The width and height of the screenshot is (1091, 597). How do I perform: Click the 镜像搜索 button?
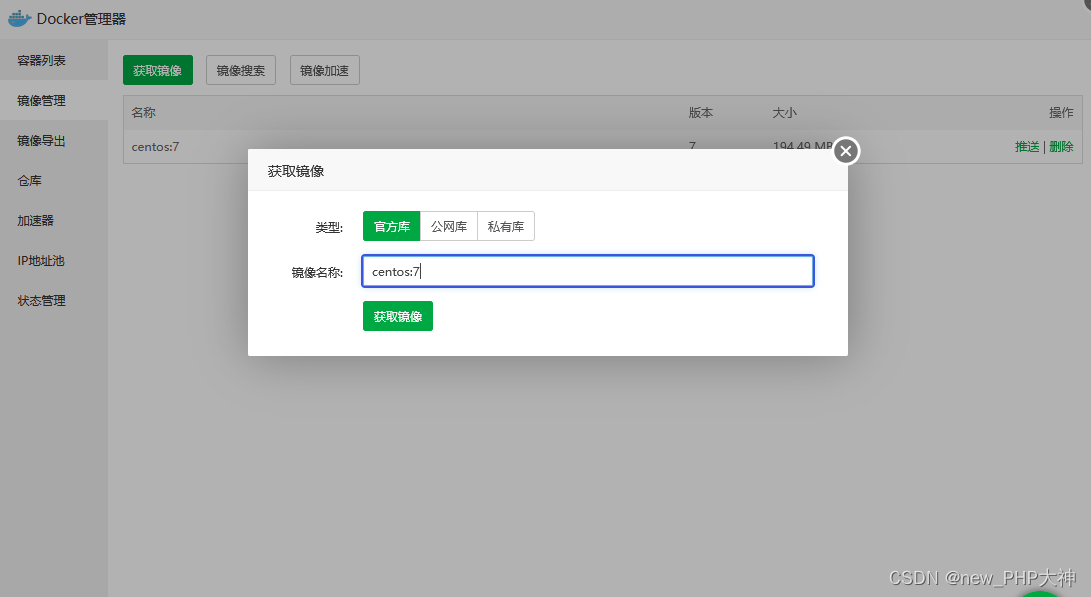tap(241, 70)
